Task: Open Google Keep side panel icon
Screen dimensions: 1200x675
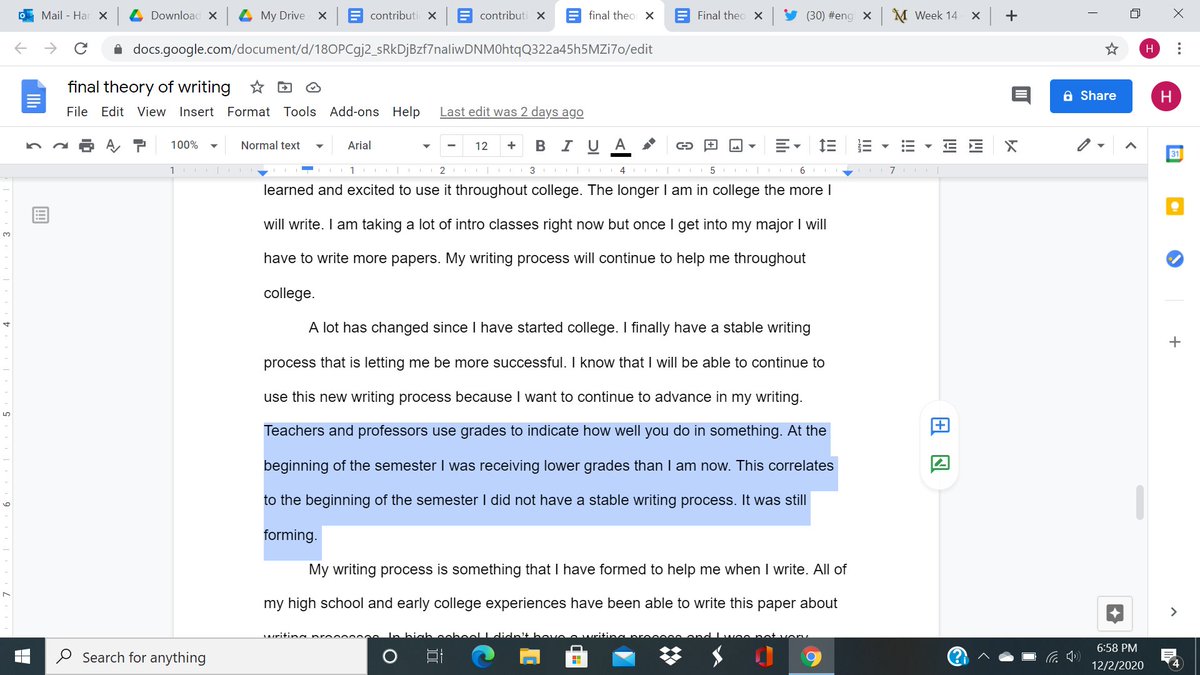Action: 1175,207
